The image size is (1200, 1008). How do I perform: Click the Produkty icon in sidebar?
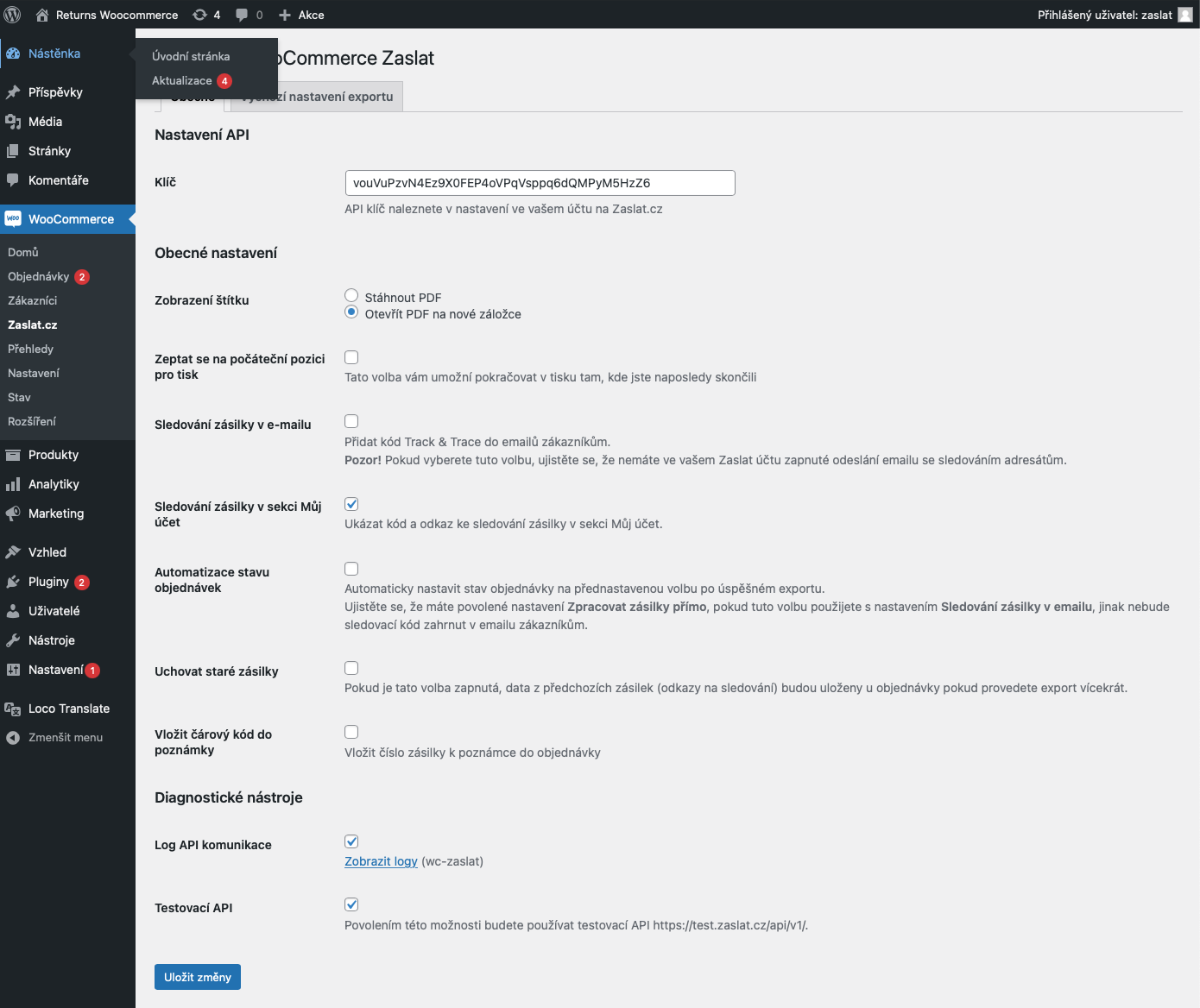[x=13, y=455]
